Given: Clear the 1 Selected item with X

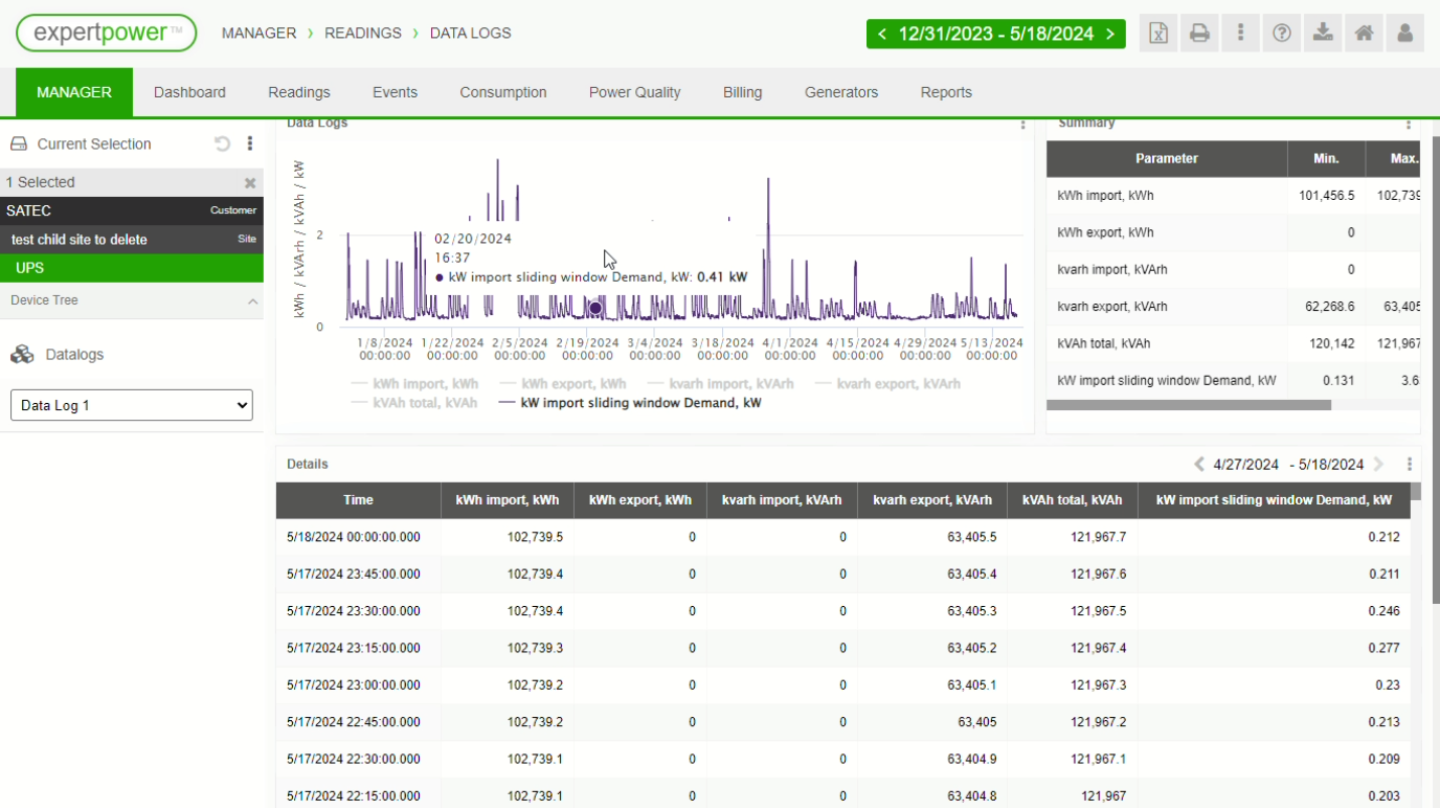Looking at the screenshot, I should pyautogui.click(x=250, y=183).
